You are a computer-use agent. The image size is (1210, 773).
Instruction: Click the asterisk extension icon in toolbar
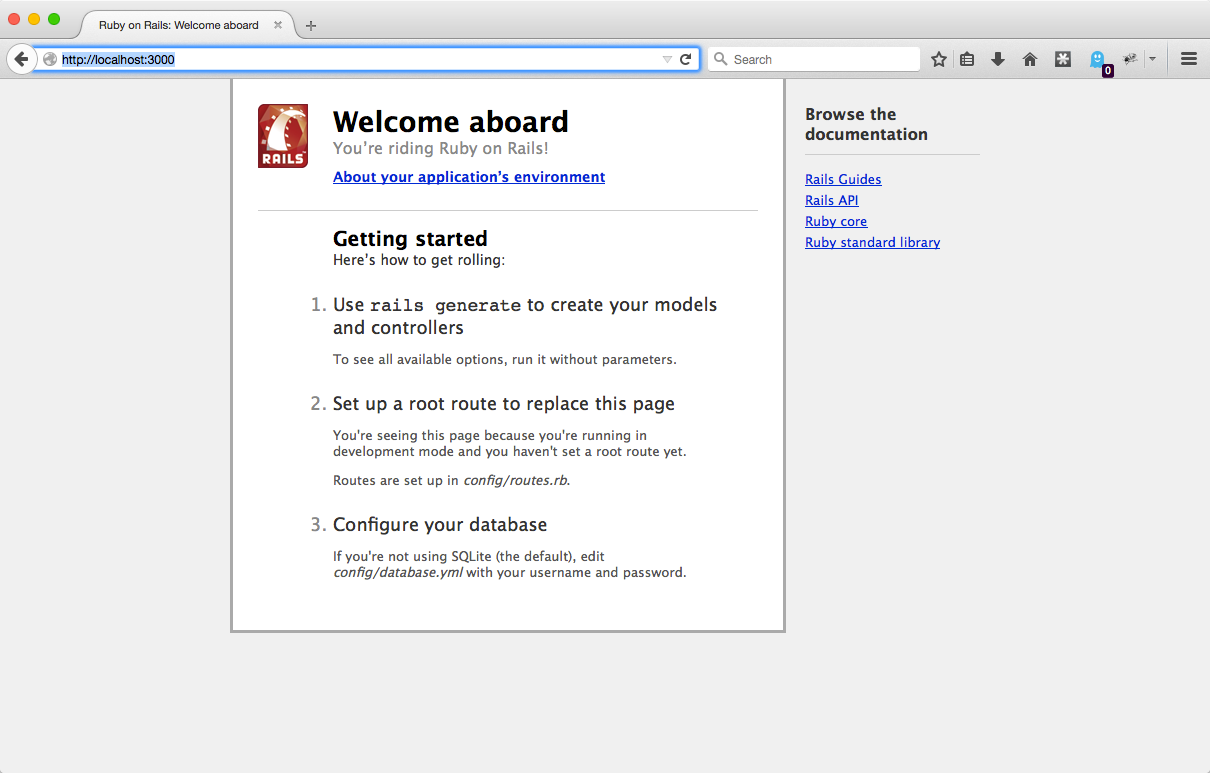coord(1063,59)
